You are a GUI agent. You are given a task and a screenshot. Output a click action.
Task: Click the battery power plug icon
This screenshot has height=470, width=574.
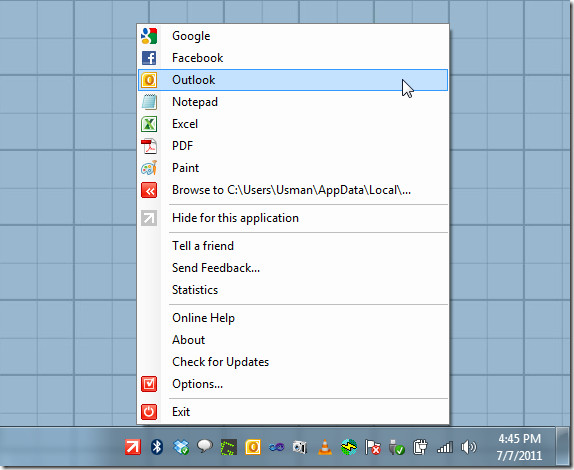[x=420, y=447]
